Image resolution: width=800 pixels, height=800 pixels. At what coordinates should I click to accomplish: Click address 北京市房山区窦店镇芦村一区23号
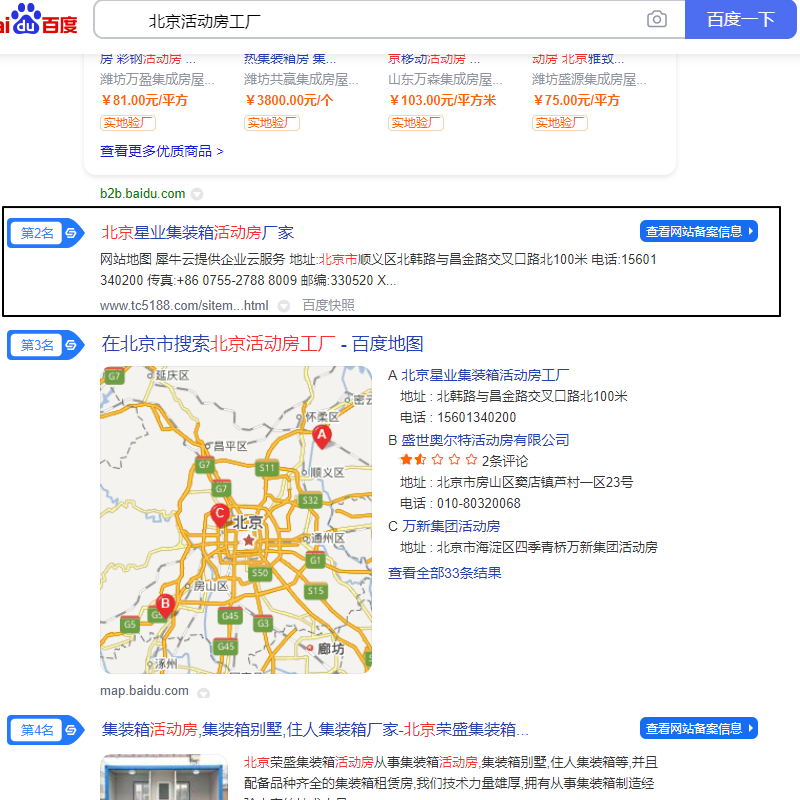tap(535, 482)
